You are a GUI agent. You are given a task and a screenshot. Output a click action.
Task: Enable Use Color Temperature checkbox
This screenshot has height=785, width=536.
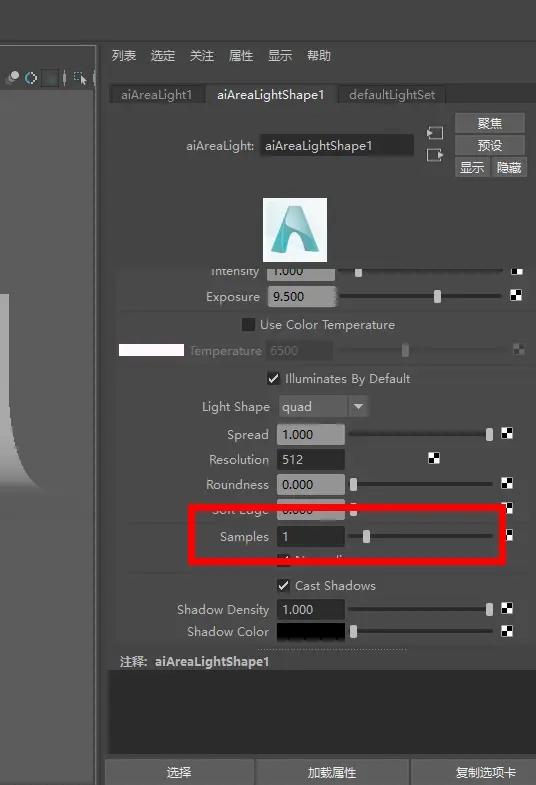(248, 324)
